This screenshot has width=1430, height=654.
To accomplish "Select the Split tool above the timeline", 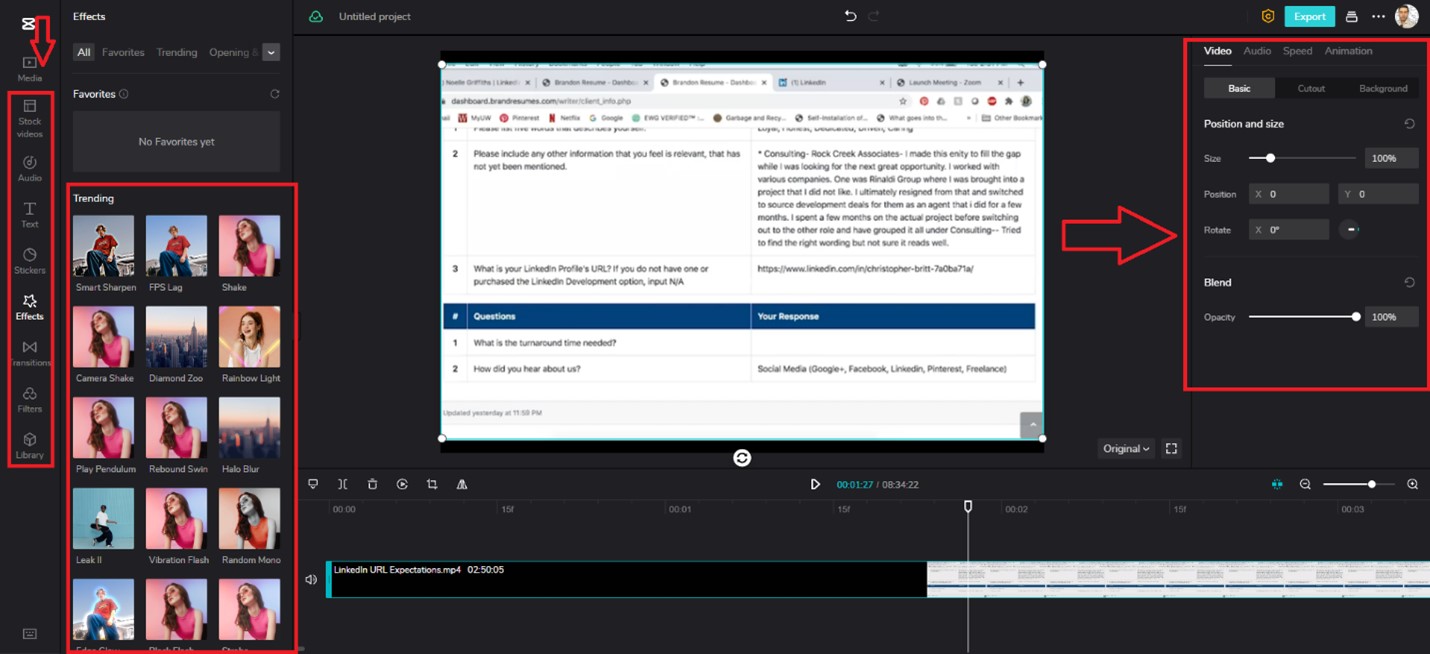I will (x=343, y=483).
